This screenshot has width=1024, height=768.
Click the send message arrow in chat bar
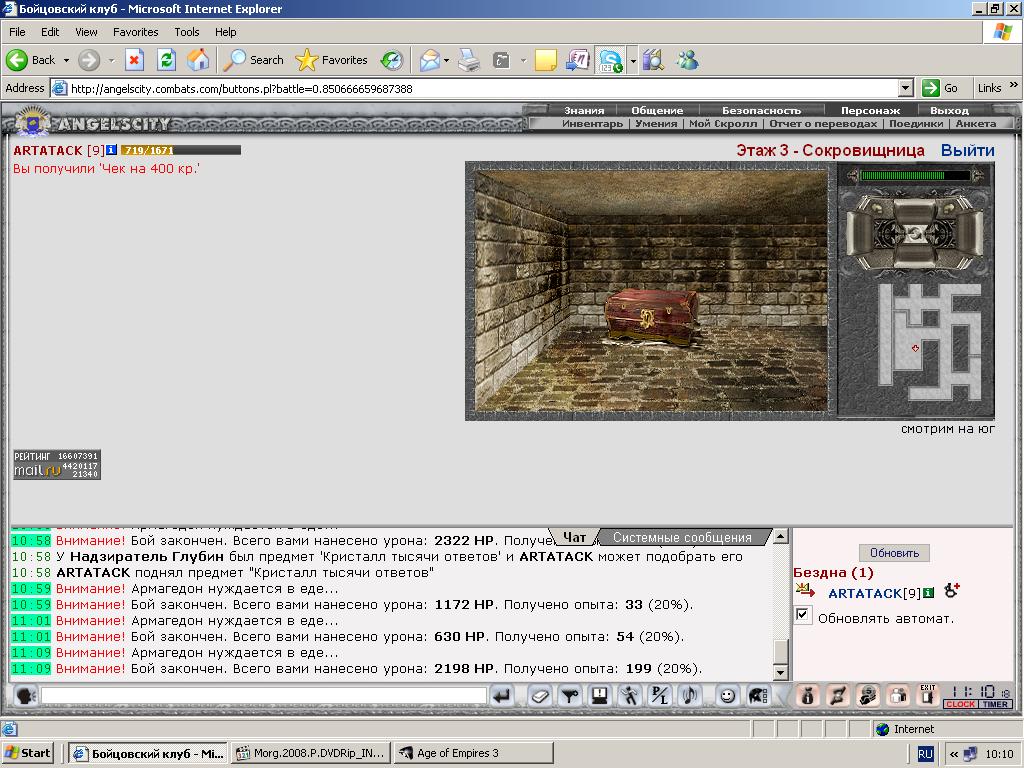coord(502,696)
